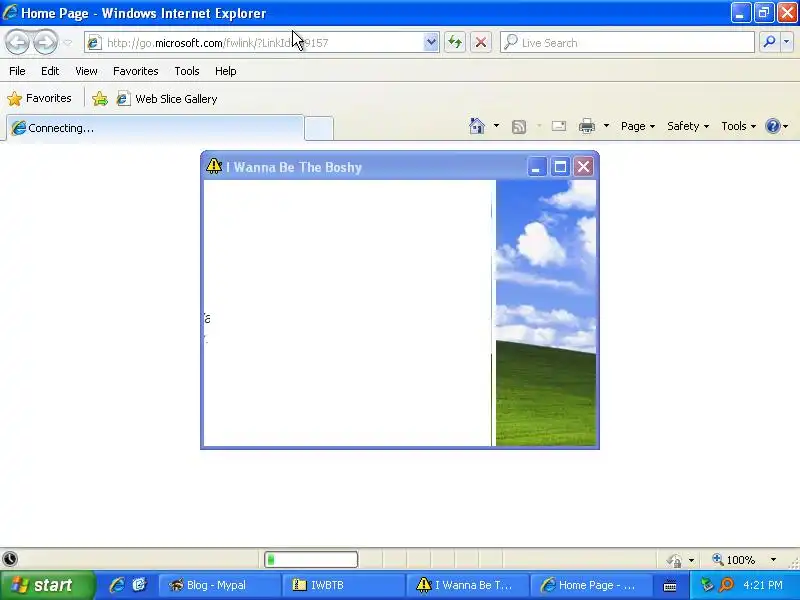The height and width of the screenshot is (600, 800).
Task: Click the status bar security zone icon
Action: click(674, 560)
